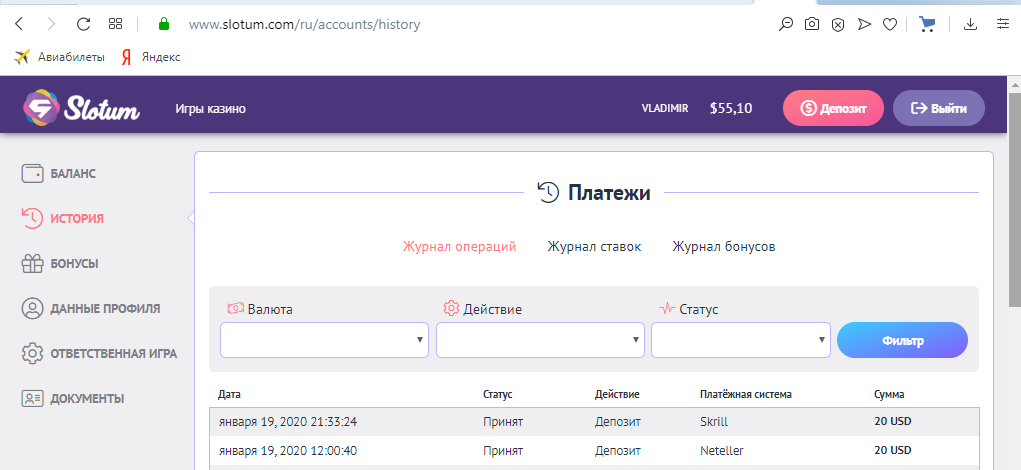The height and width of the screenshot is (470, 1021).
Task: Click the shopping cart icon in toolbar
Action: [x=926, y=24]
